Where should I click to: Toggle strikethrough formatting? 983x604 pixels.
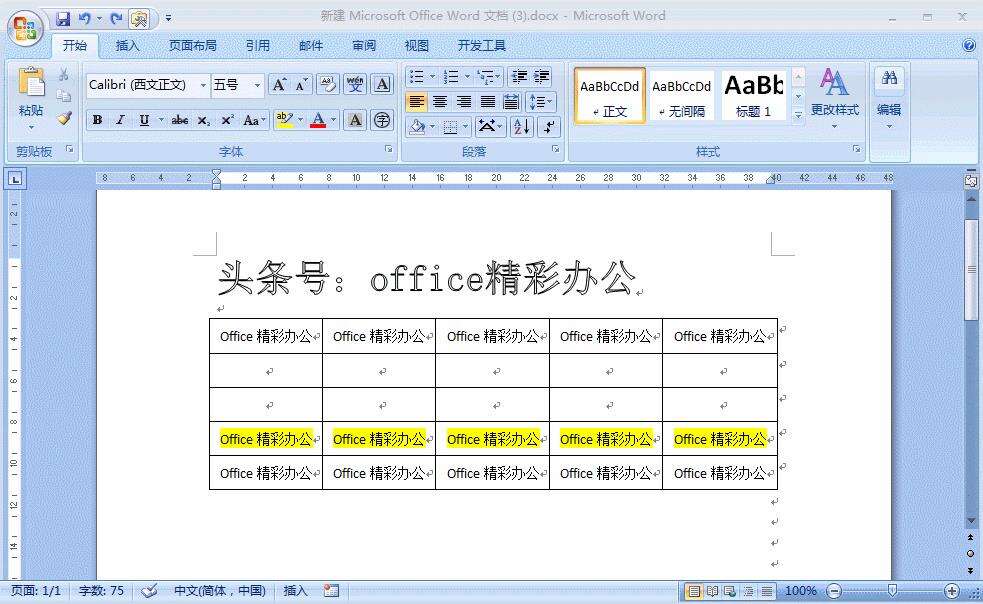[x=180, y=120]
